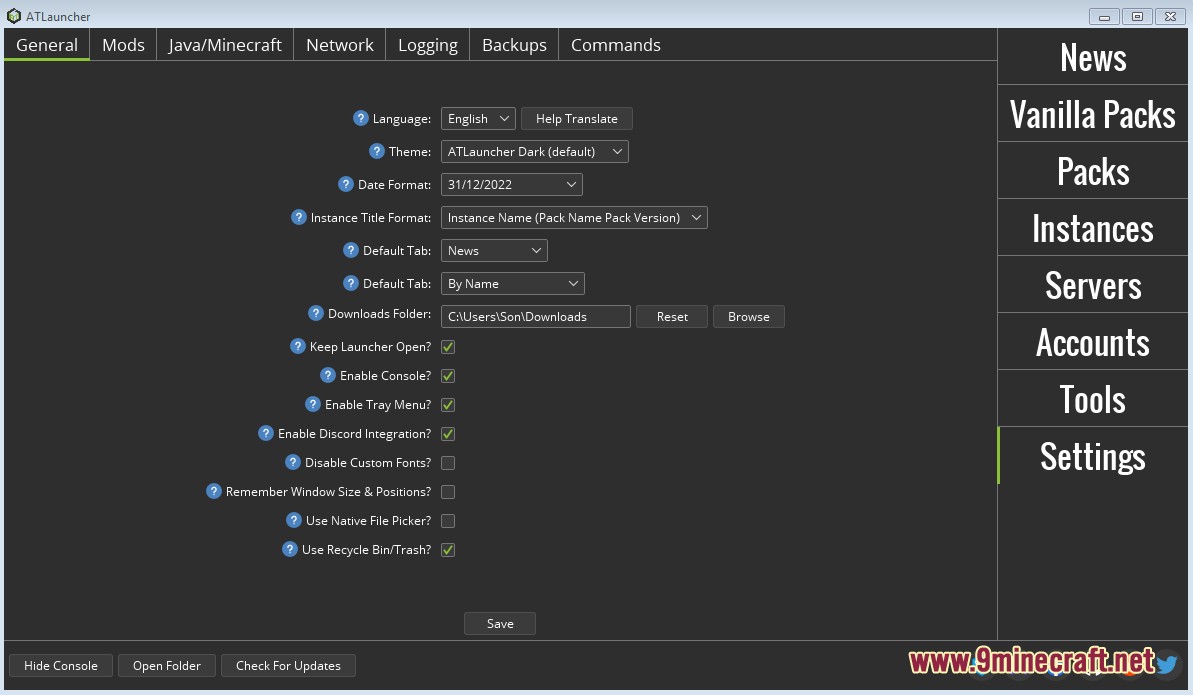
Task: Click the ATLauncher logo in the title bar
Action: (x=14, y=16)
